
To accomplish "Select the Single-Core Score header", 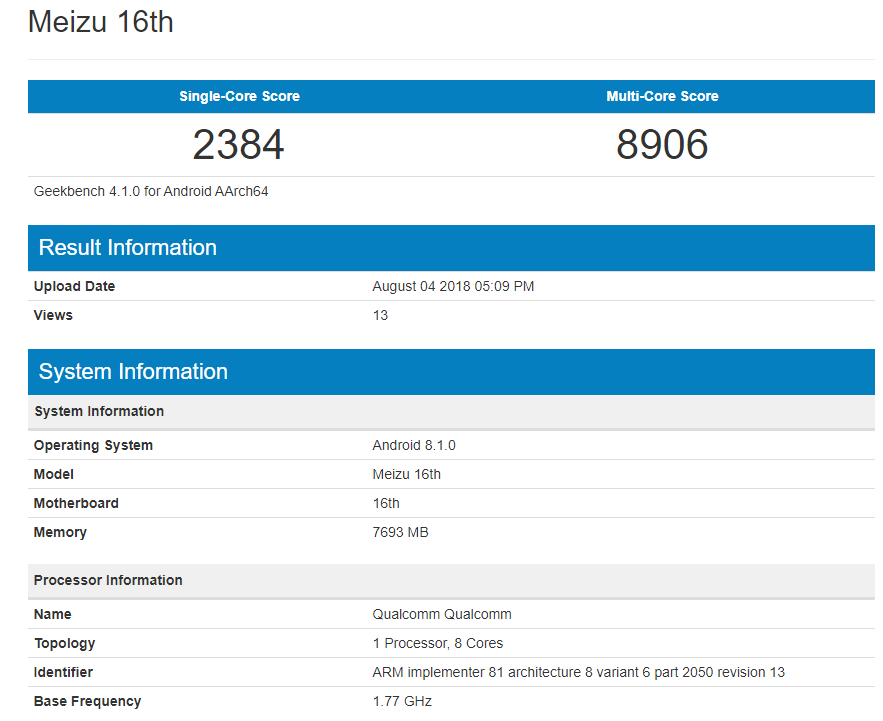I will coord(239,96).
